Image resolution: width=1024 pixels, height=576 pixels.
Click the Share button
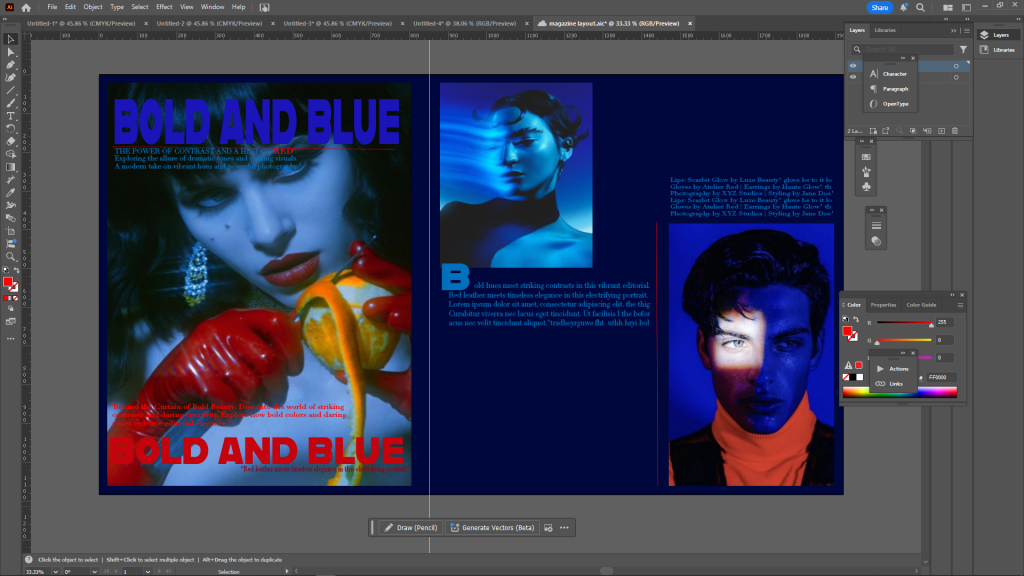[880, 7]
